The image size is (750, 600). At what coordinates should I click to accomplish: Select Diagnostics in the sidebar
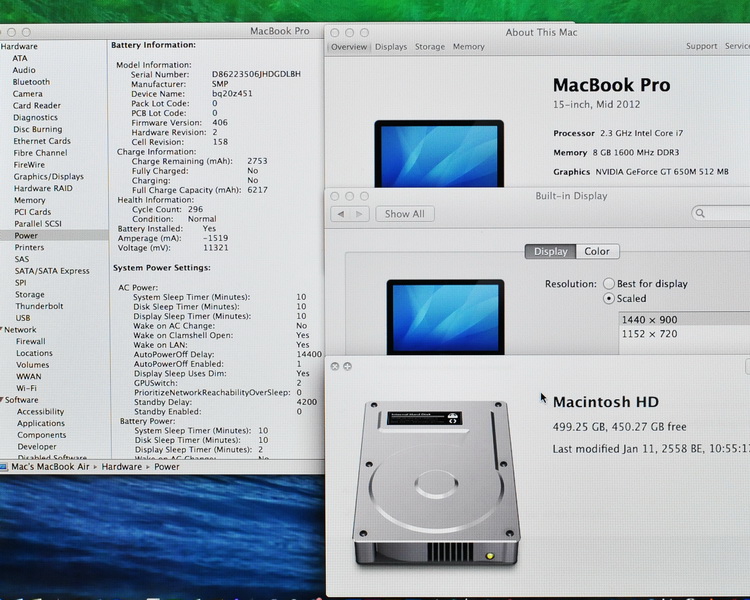[35, 117]
